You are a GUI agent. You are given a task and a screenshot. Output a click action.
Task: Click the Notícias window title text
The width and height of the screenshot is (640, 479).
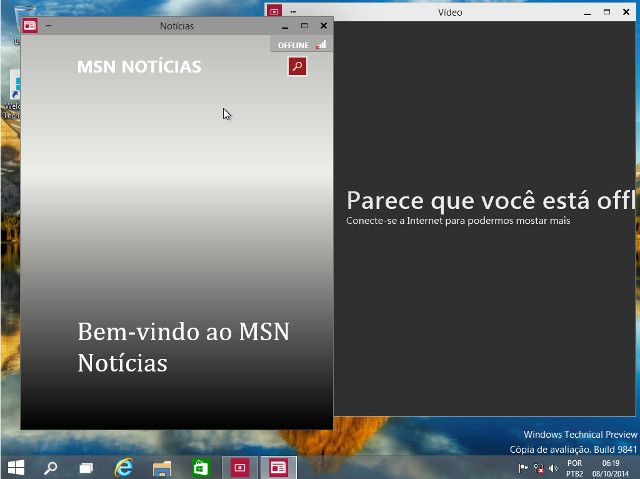click(176, 26)
